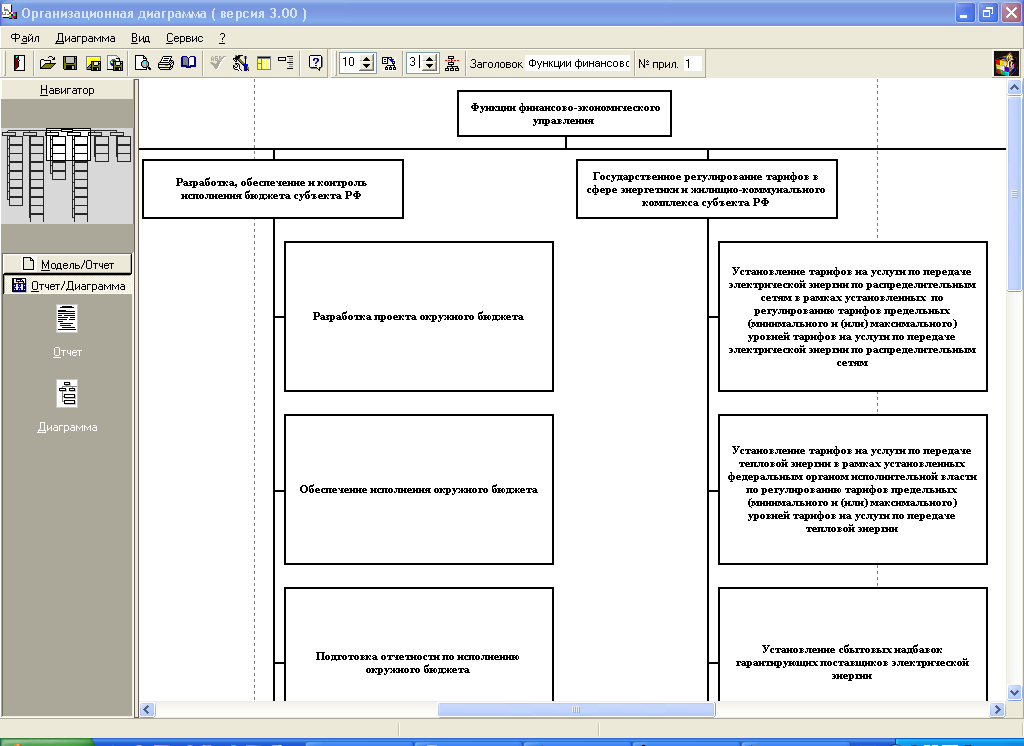Click the Навигатор panel header

(67, 90)
